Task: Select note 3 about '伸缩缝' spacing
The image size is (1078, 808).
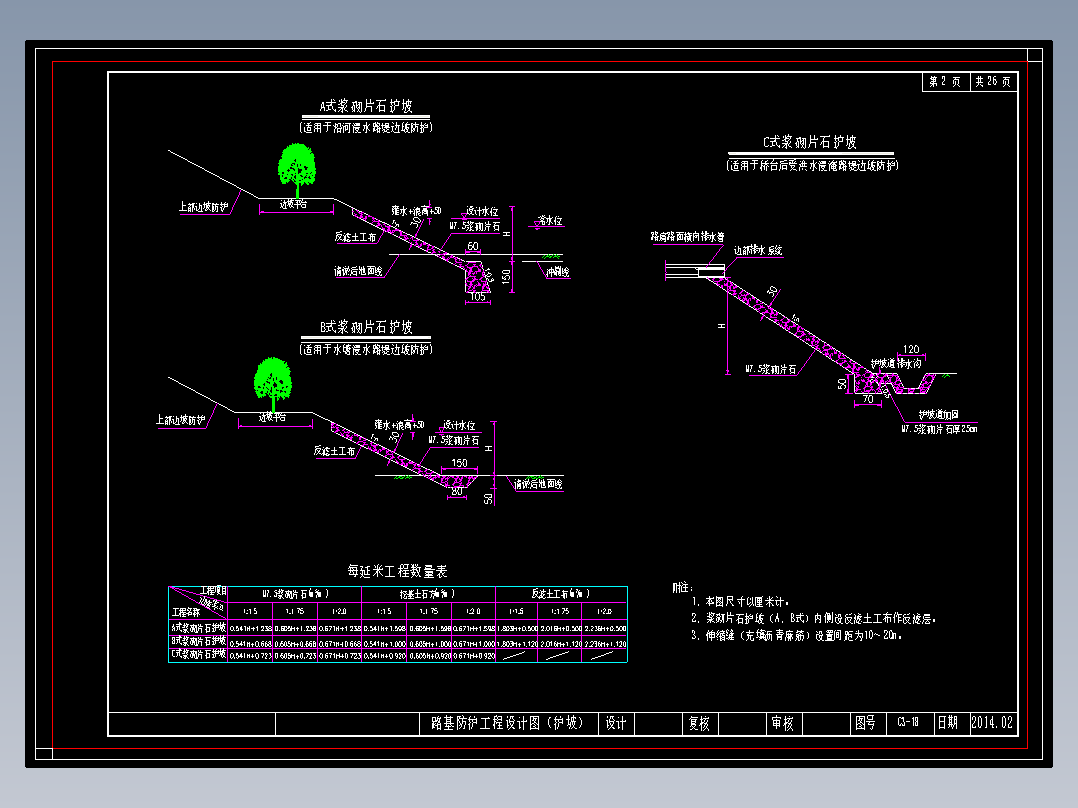Action: (x=796, y=635)
